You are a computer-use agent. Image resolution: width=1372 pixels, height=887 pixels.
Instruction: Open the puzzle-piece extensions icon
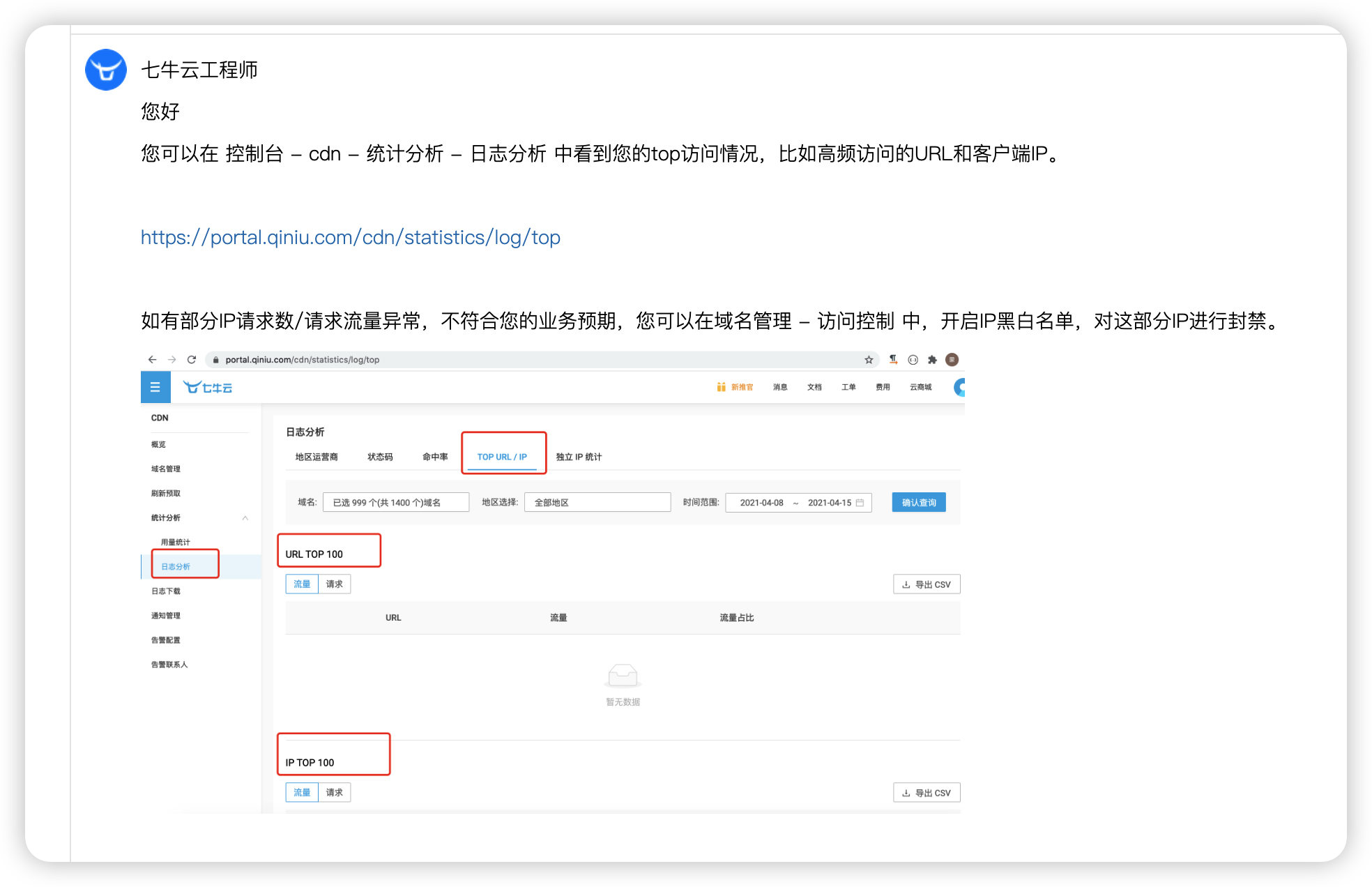point(932,360)
